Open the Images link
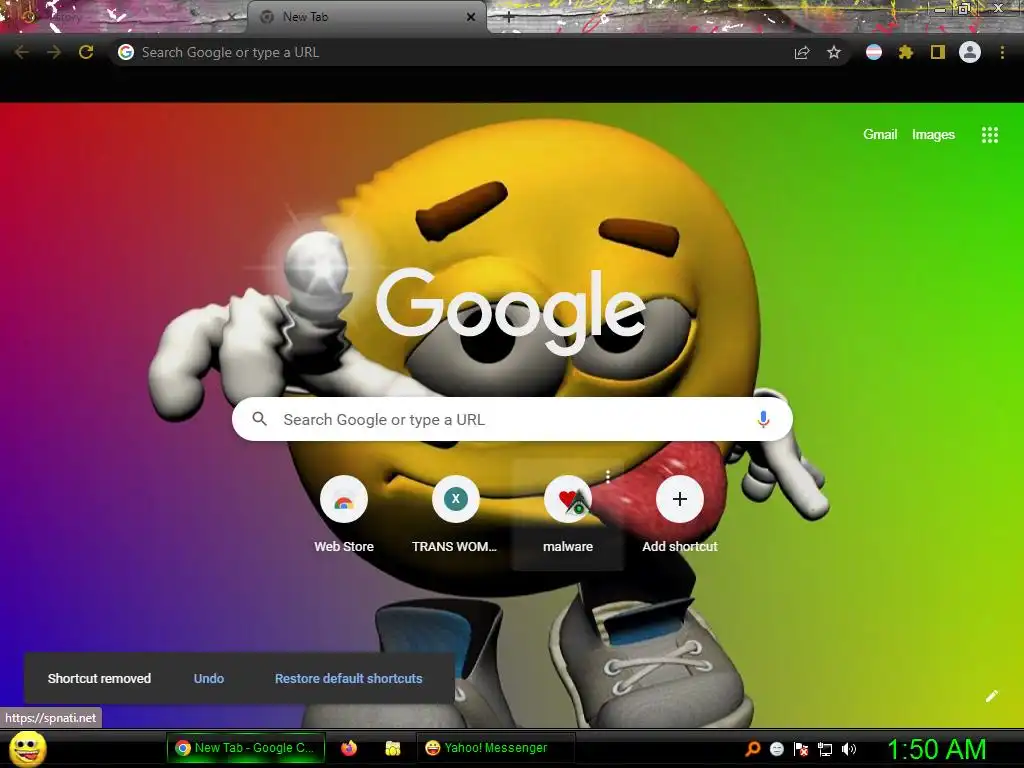Screen dimensions: 1024x768 pos(933,135)
